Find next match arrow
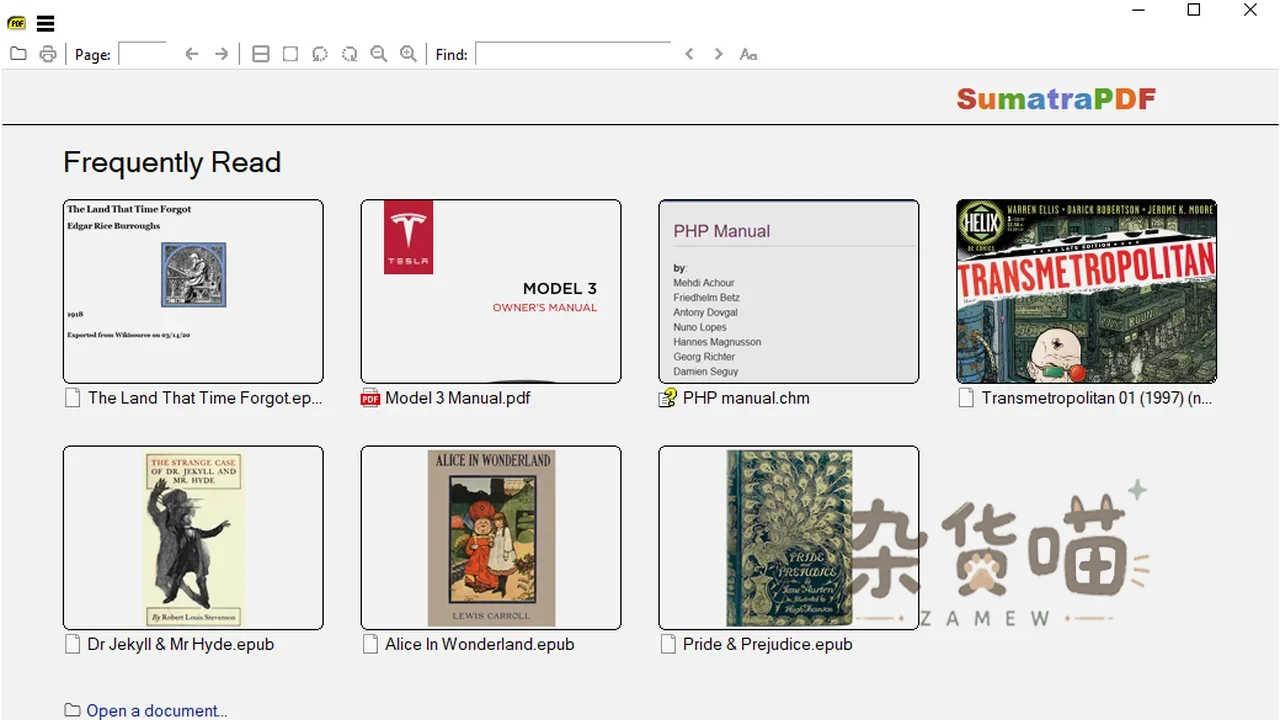1280x720 pixels. pyautogui.click(x=718, y=54)
